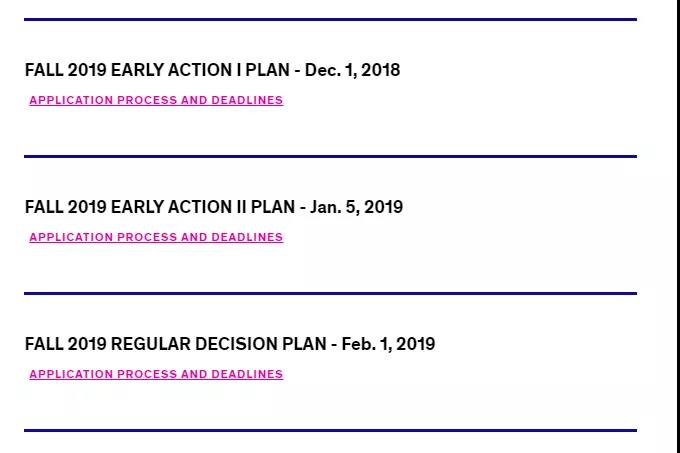Click the words EARLY ACTION I in the first heading
This screenshot has width=680, height=453.
coord(176,70)
